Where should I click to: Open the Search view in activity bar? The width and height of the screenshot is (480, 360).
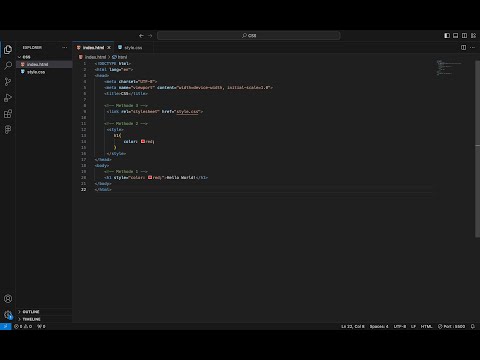[x=8, y=65]
